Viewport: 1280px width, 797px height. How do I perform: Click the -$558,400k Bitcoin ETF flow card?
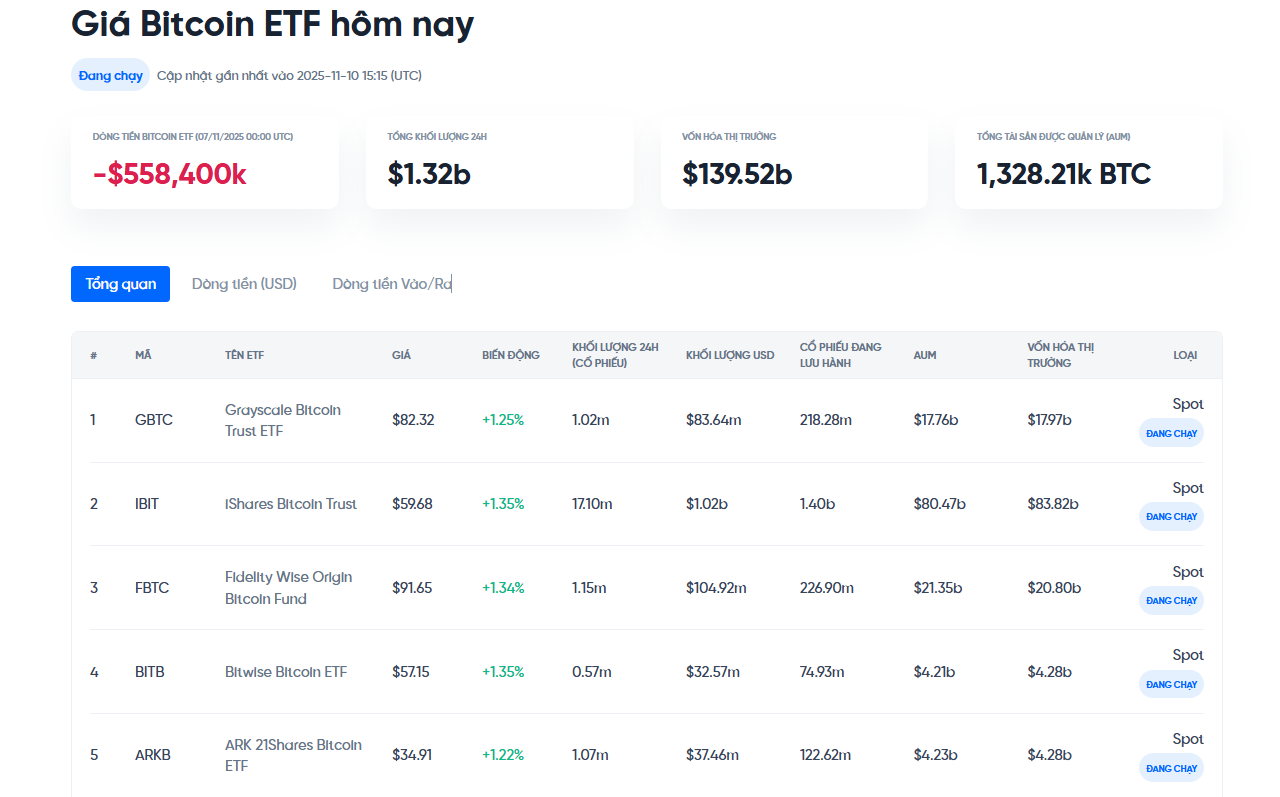point(205,162)
